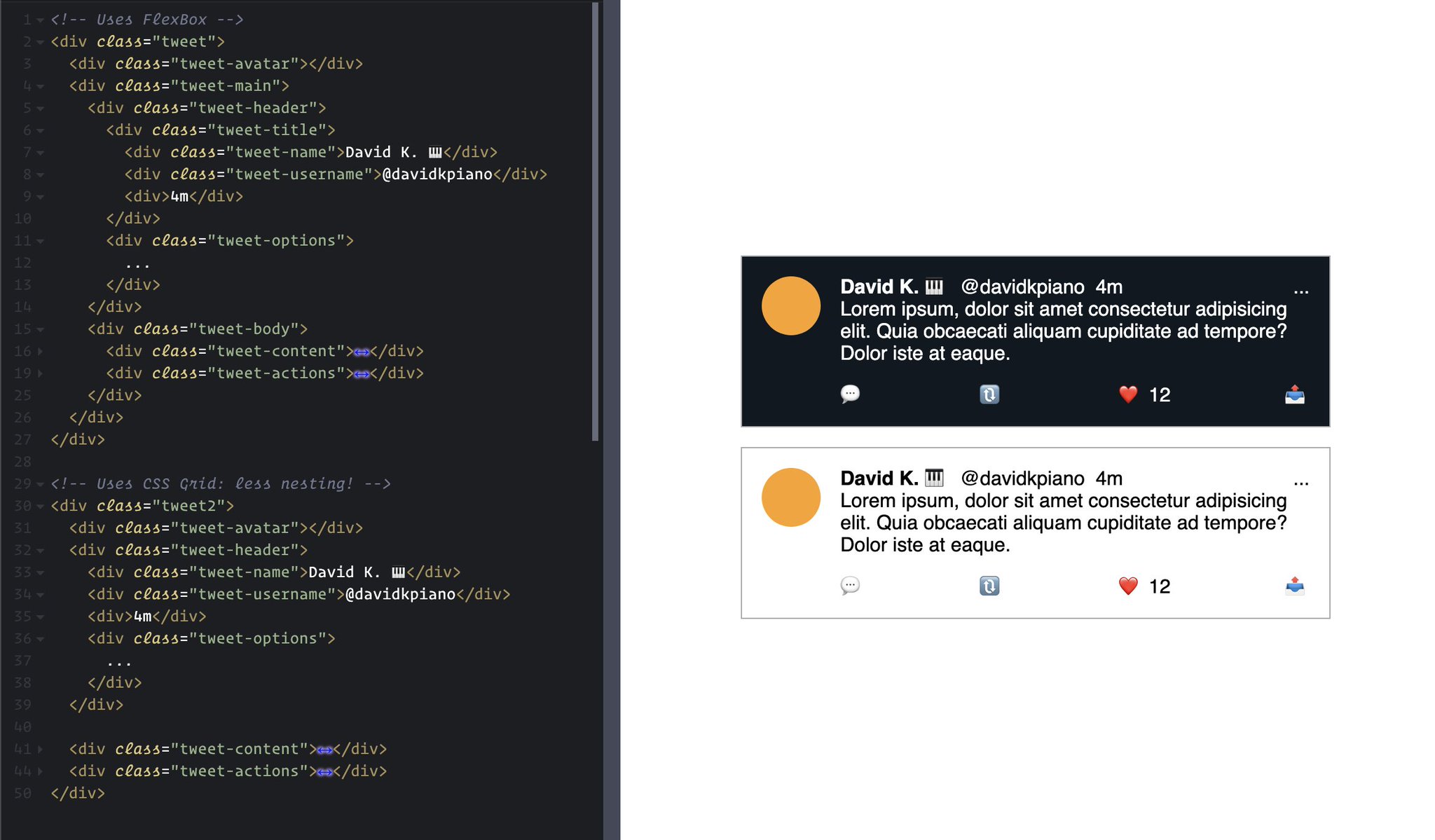
Task: Expand folded tweet-actions marker on line 19
Action: (x=362, y=374)
